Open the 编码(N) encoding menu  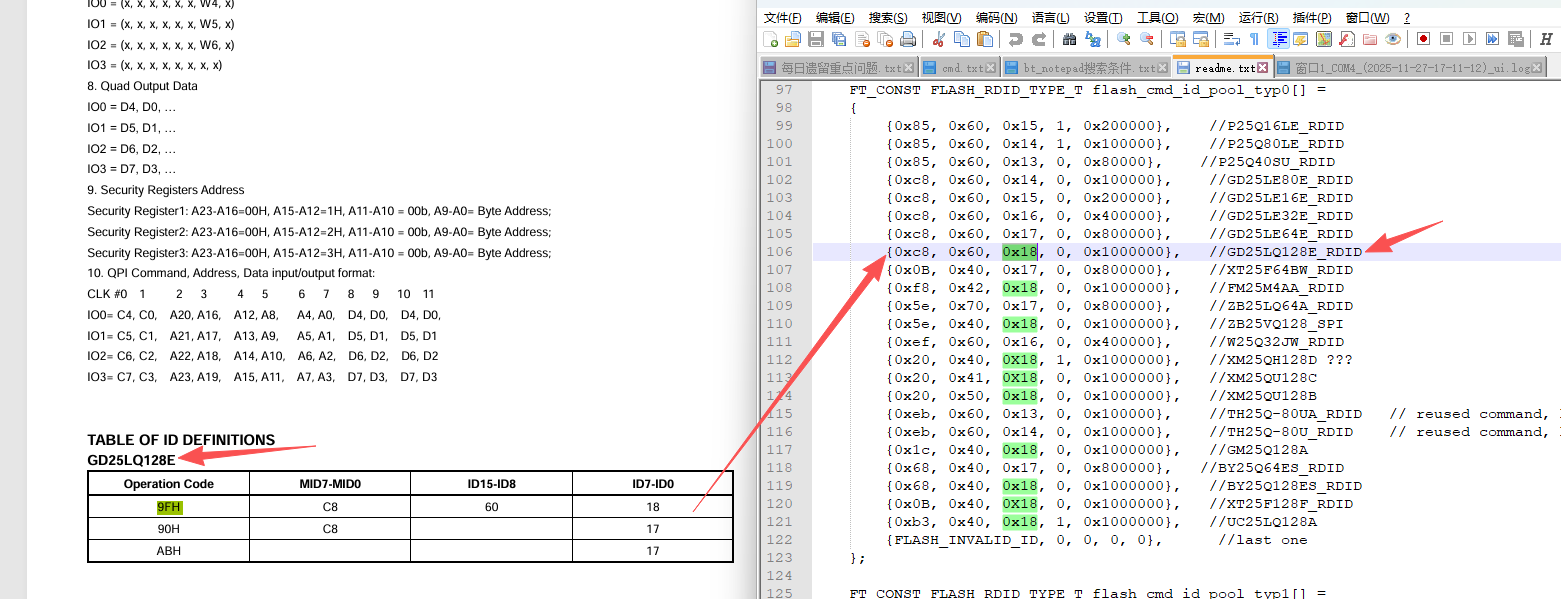[x=996, y=18]
